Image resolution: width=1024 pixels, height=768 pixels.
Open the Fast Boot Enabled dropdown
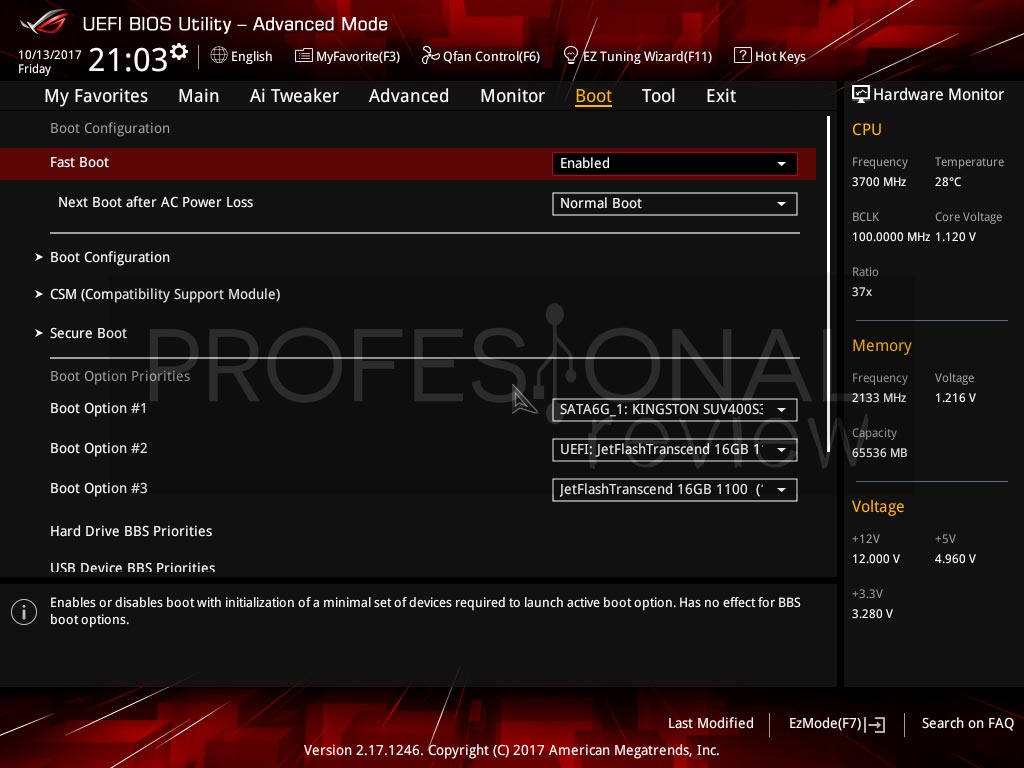coord(675,163)
